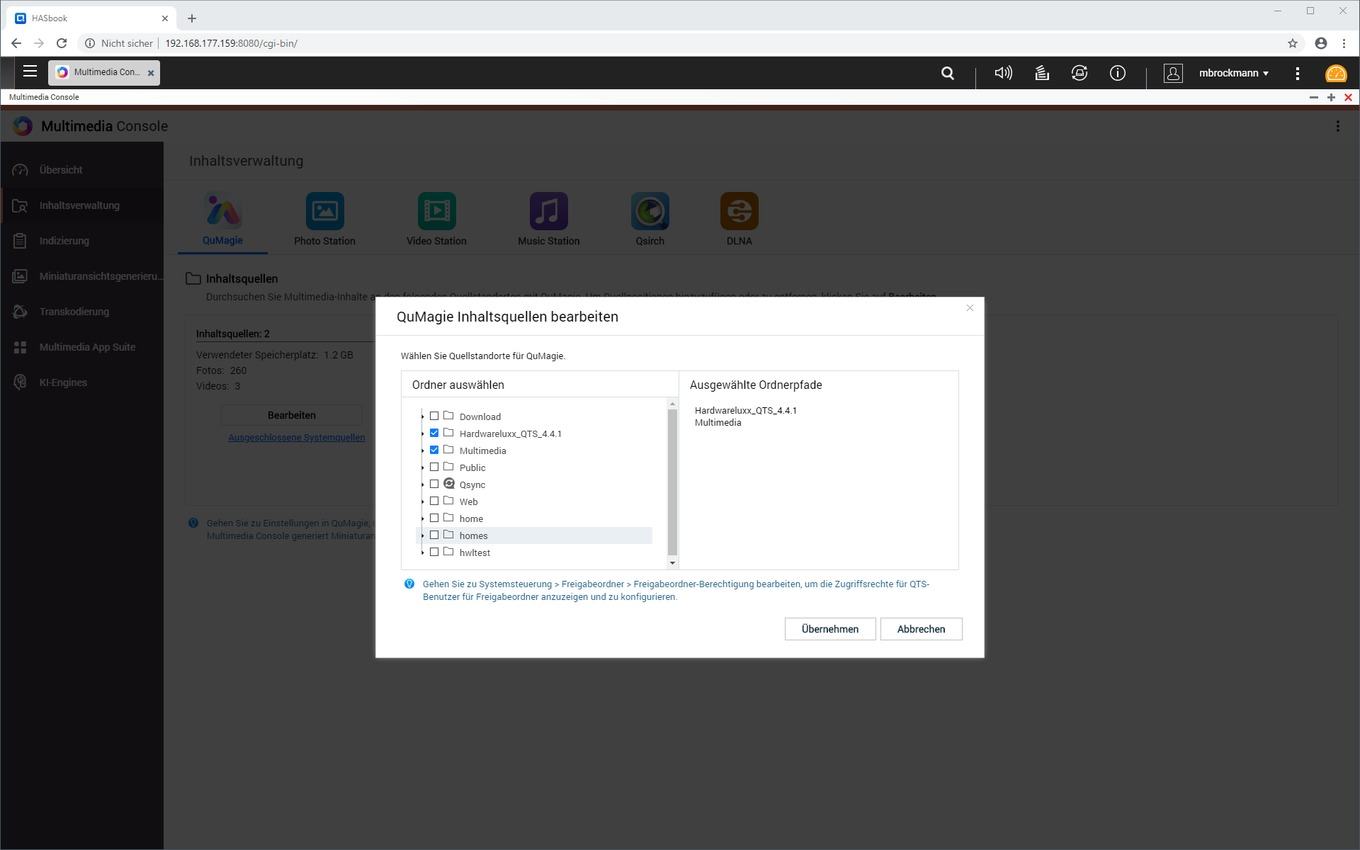Expand the Download folder tree arrow
1360x850 pixels.
(x=422, y=417)
